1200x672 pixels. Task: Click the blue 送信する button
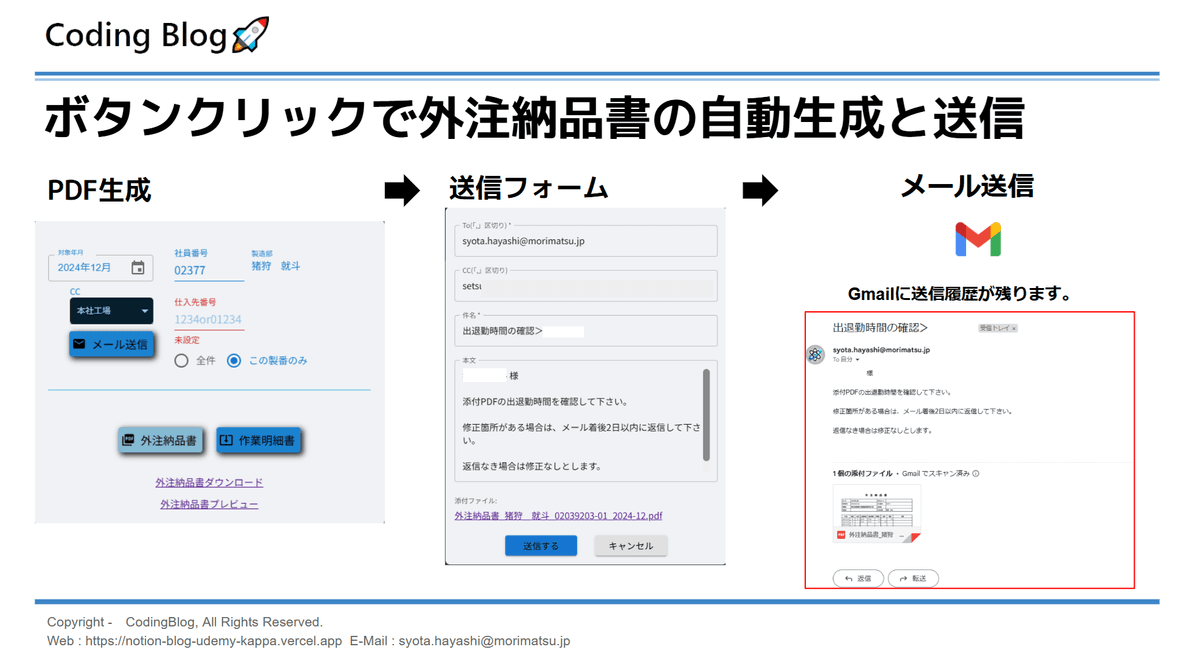coord(540,546)
